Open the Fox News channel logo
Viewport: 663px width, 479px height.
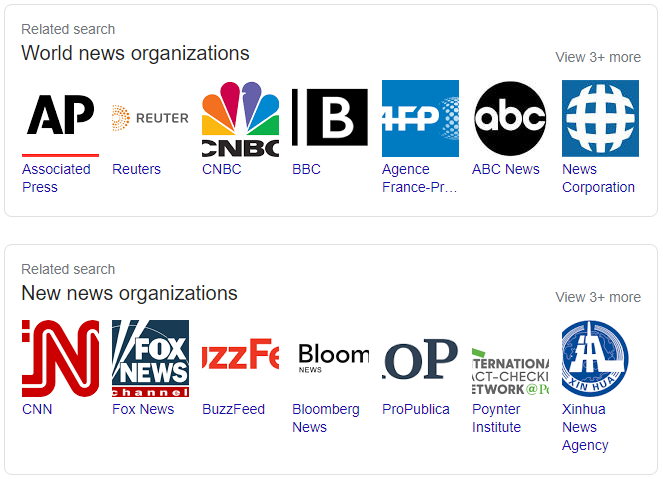tap(151, 359)
